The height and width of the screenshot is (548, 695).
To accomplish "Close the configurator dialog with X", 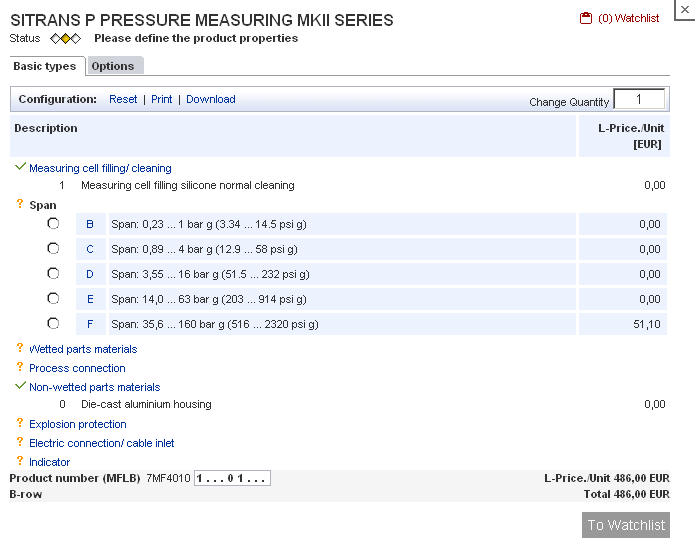I will [685, 10].
